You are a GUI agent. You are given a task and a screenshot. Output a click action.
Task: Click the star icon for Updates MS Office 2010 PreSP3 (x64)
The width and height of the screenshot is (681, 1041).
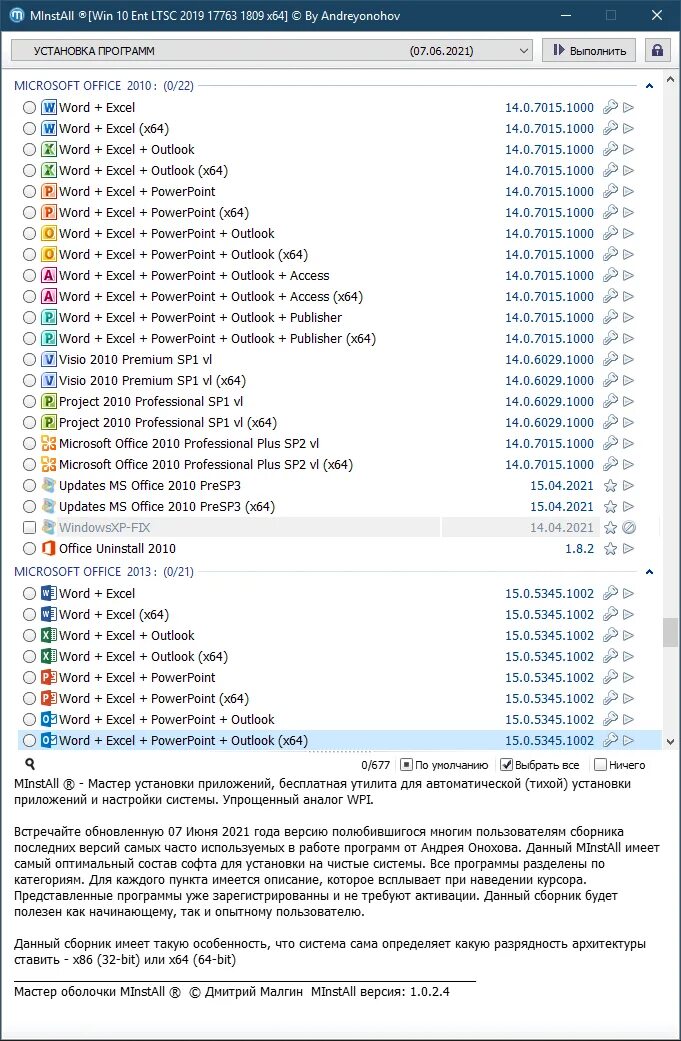tap(610, 507)
